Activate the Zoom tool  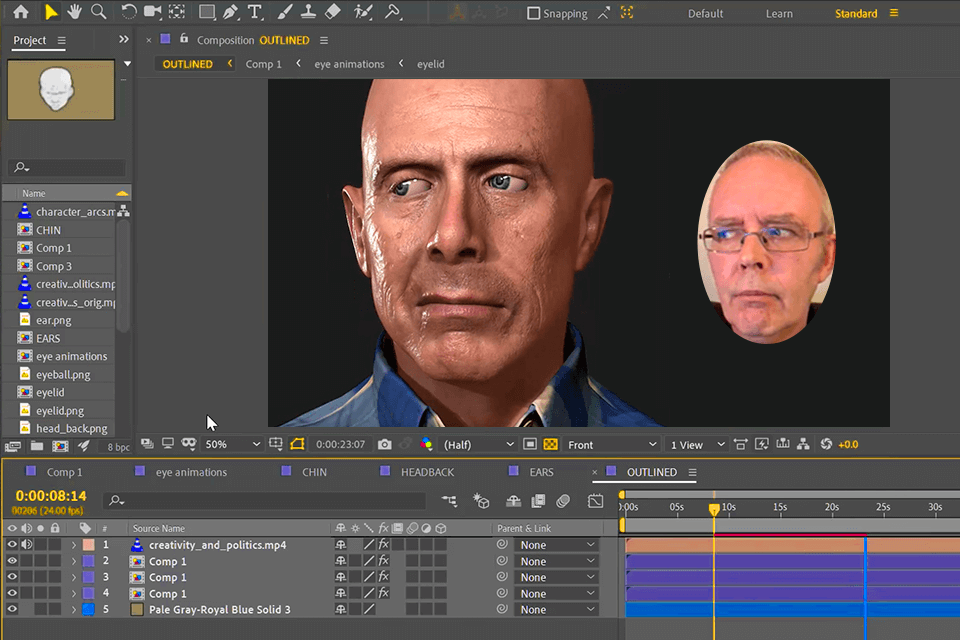[96, 12]
